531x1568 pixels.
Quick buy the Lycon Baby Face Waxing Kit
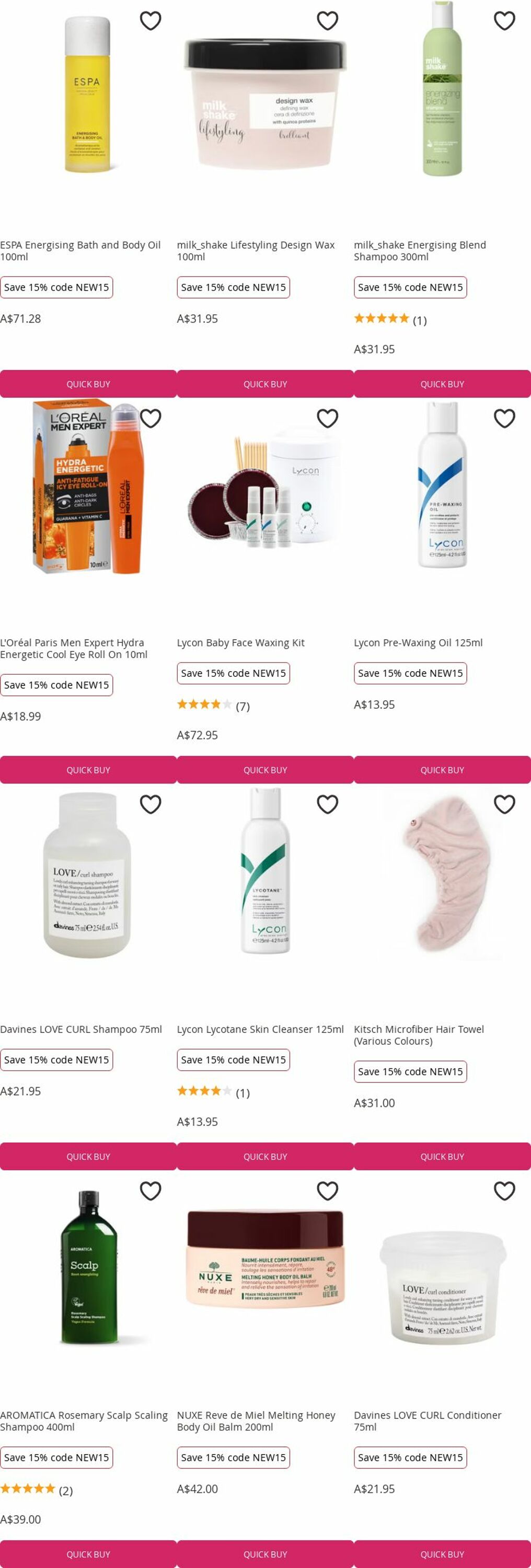click(265, 770)
